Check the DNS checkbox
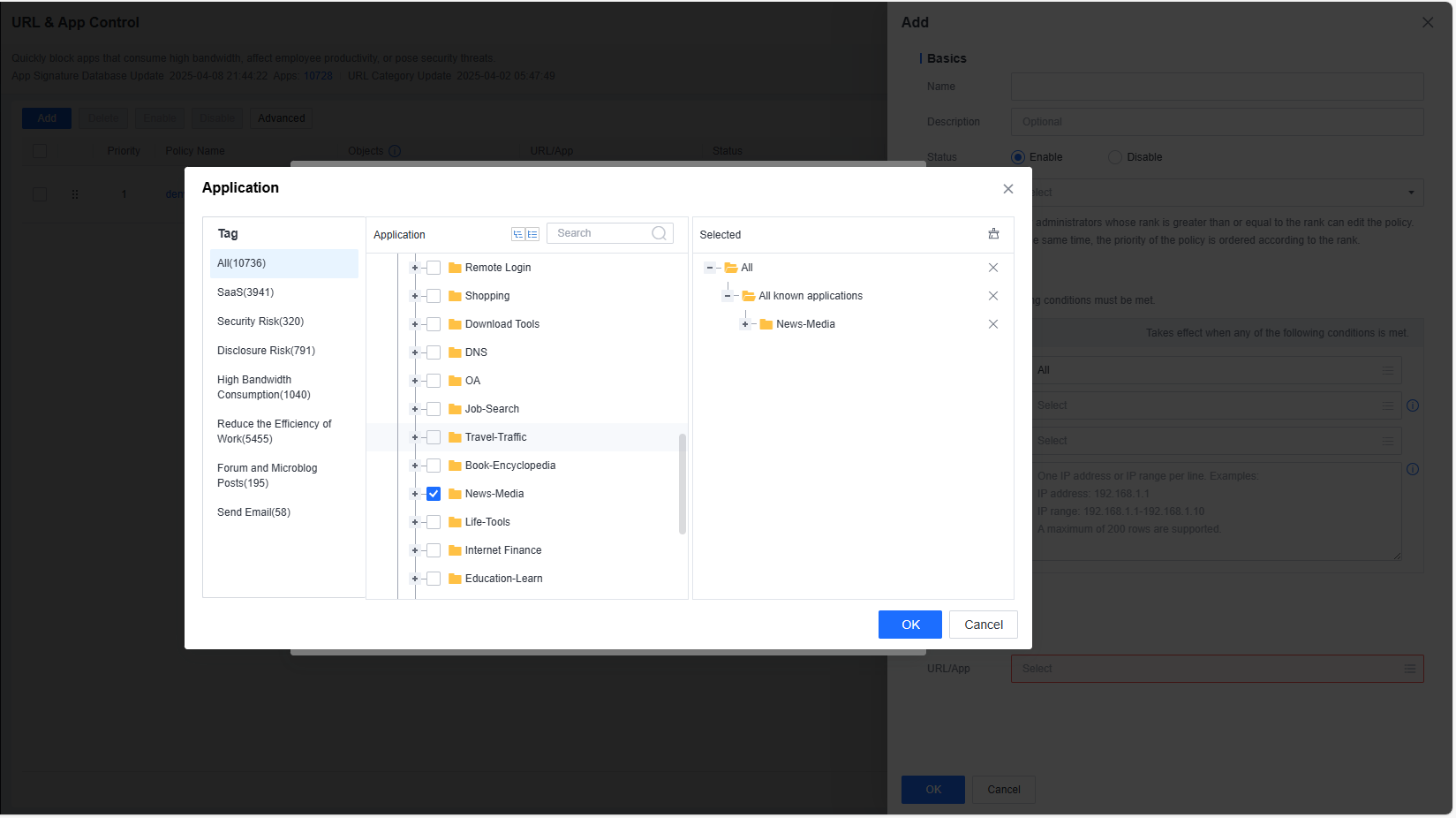Screen dimensions: 1456x818 coord(434,352)
